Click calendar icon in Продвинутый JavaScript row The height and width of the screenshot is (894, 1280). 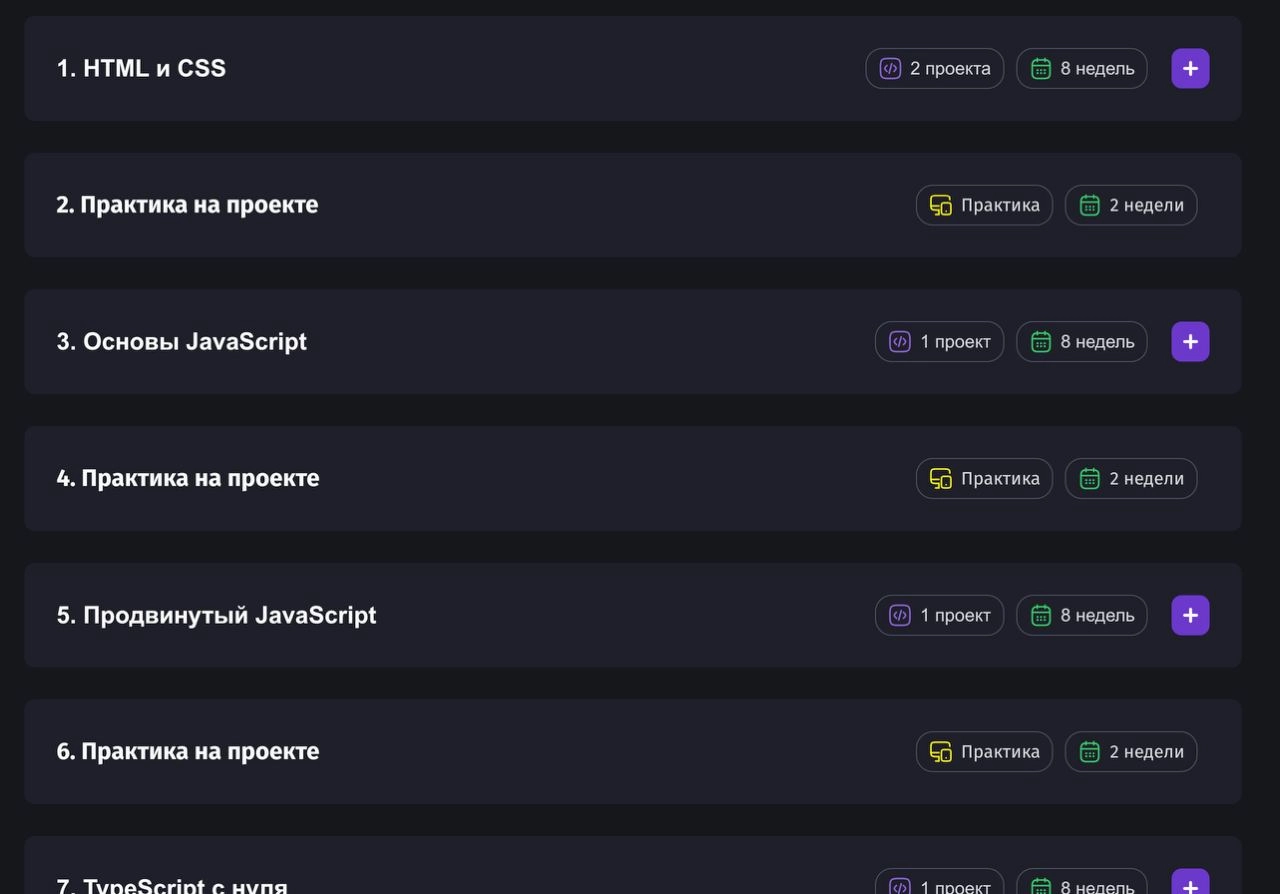pyautogui.click(x=1041, y=615)
